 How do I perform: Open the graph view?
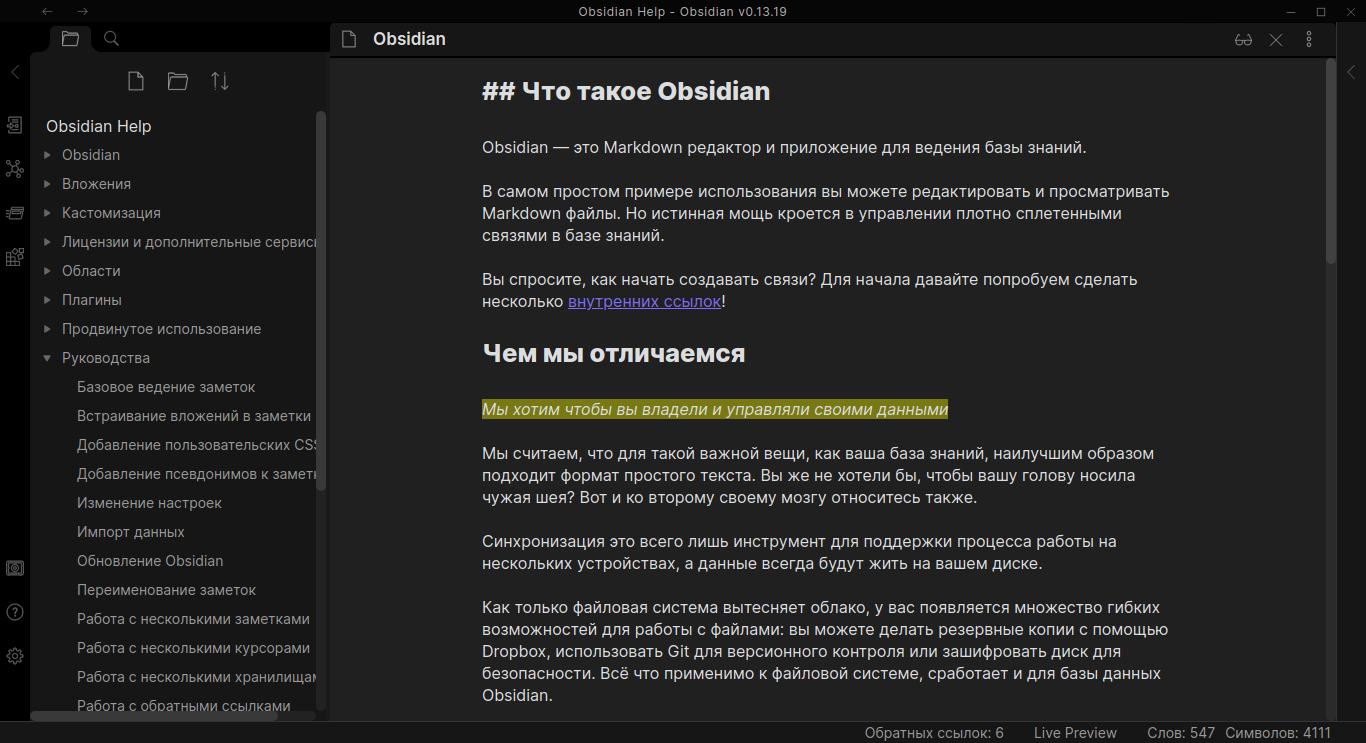(15, 169)
